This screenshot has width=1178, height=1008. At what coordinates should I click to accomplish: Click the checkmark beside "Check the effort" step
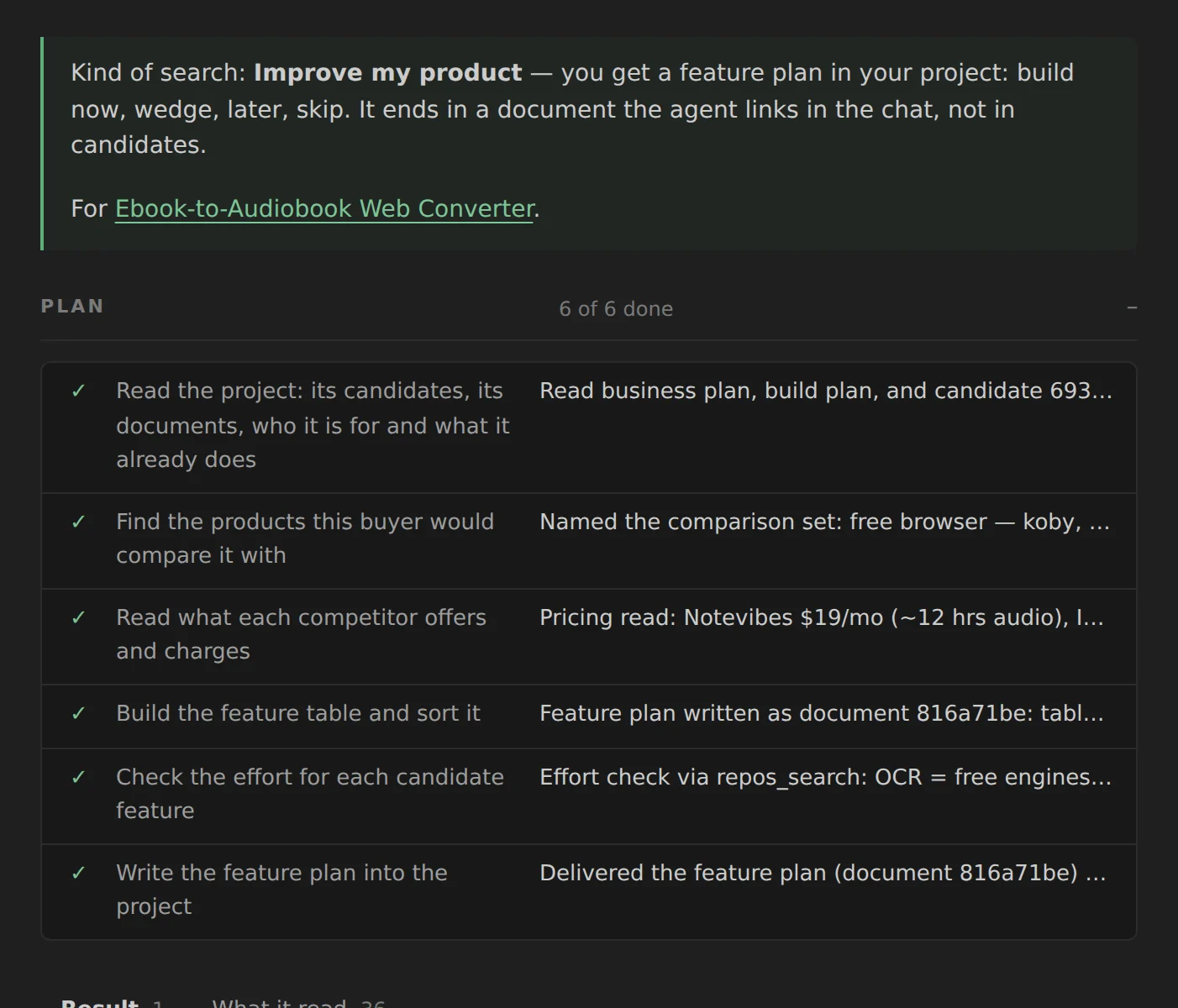pos(79,777)
